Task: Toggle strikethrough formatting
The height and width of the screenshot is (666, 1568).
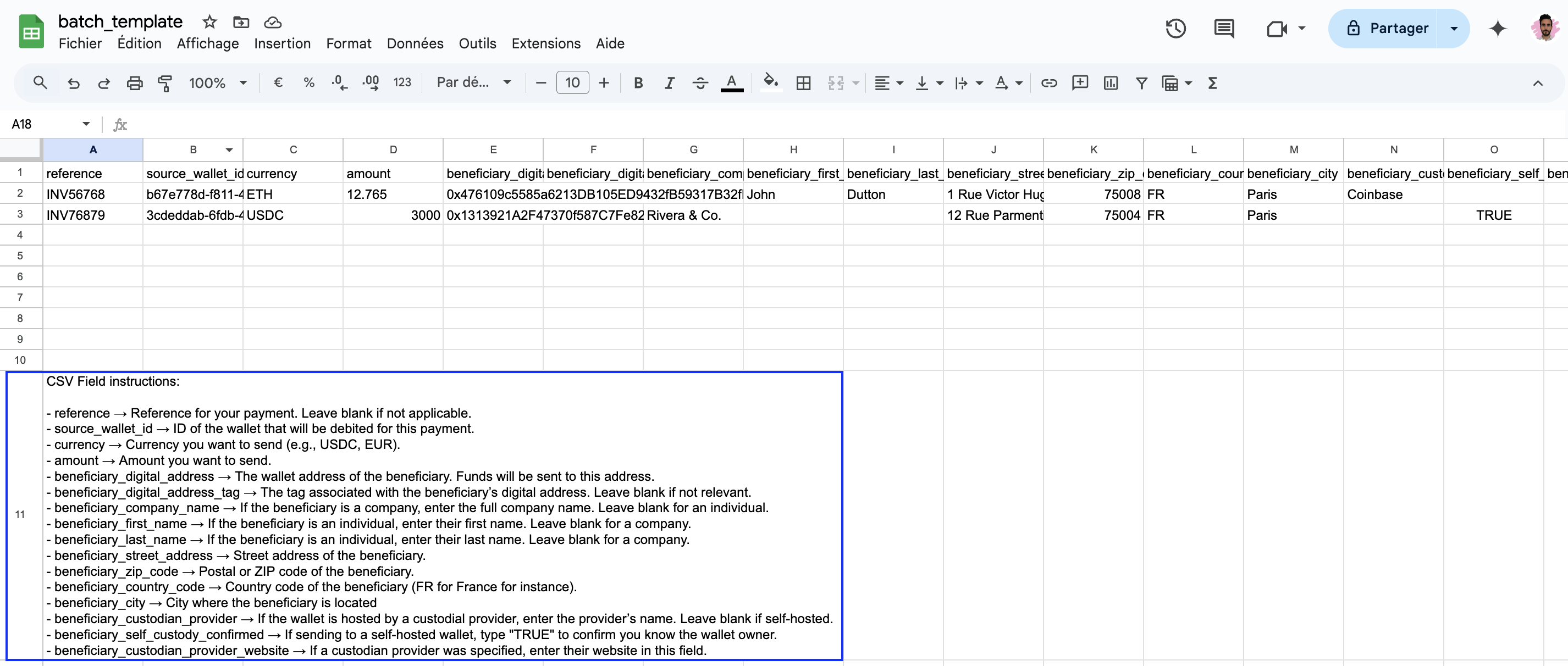Action: tap(700, 83)
